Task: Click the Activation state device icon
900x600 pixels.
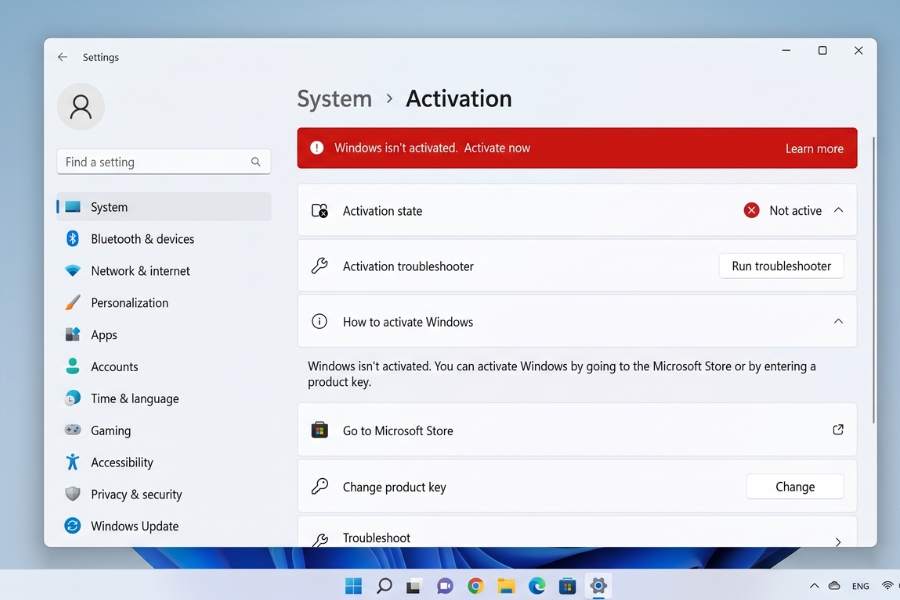Action: click(320, 211)
